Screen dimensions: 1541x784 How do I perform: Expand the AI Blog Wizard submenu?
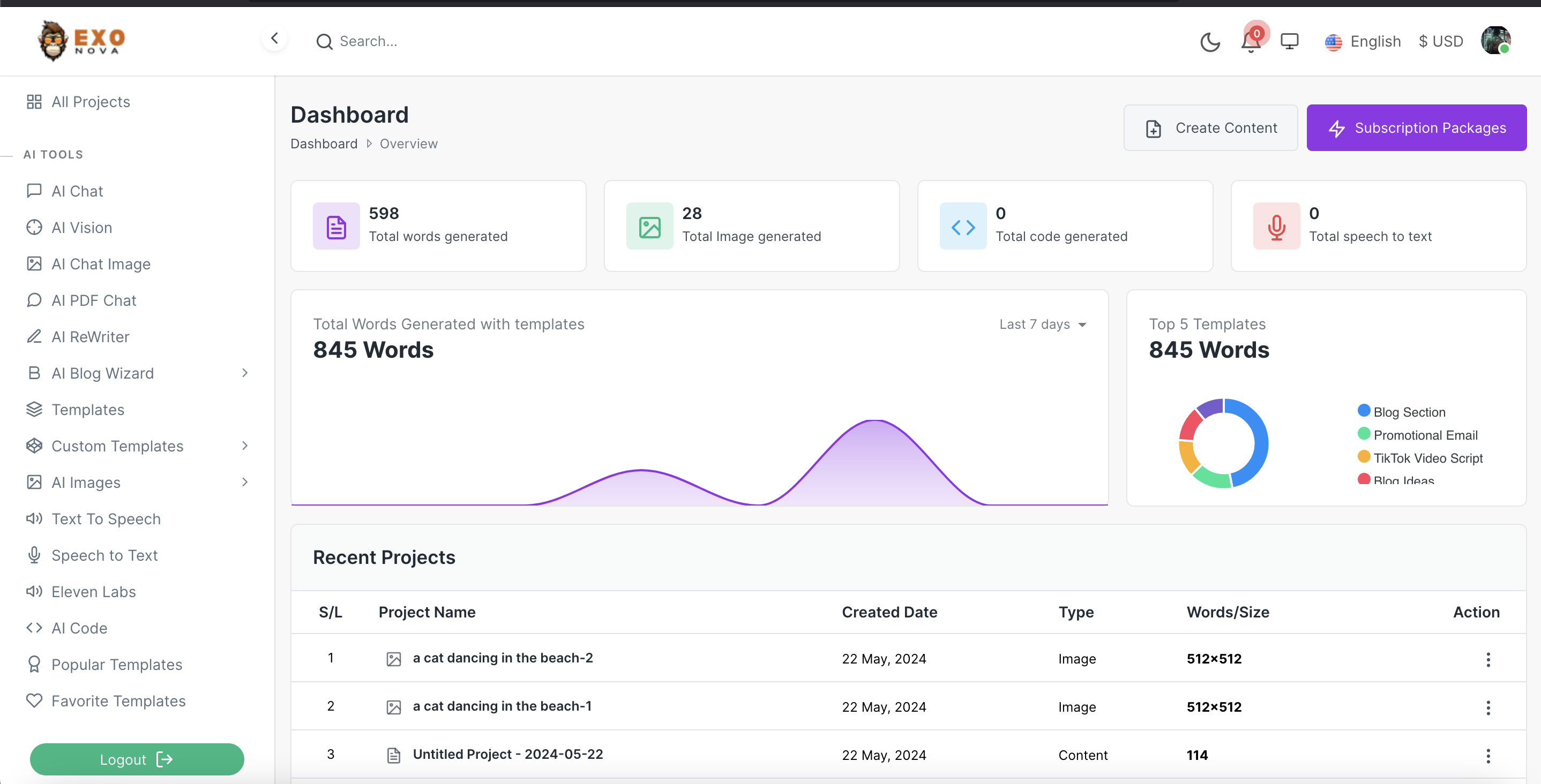point(245,373)
